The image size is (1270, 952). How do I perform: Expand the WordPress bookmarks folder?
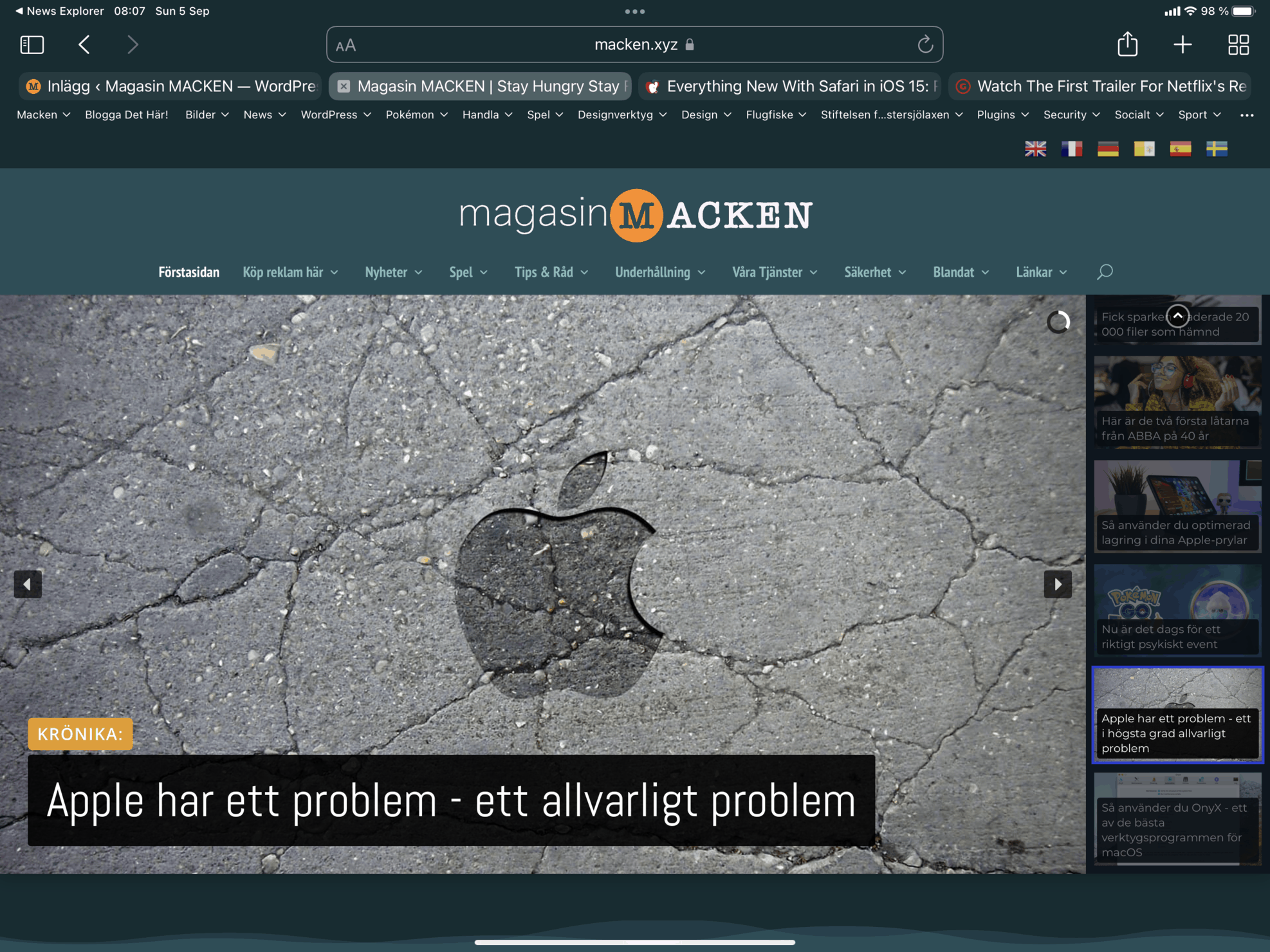coord(336,114)
